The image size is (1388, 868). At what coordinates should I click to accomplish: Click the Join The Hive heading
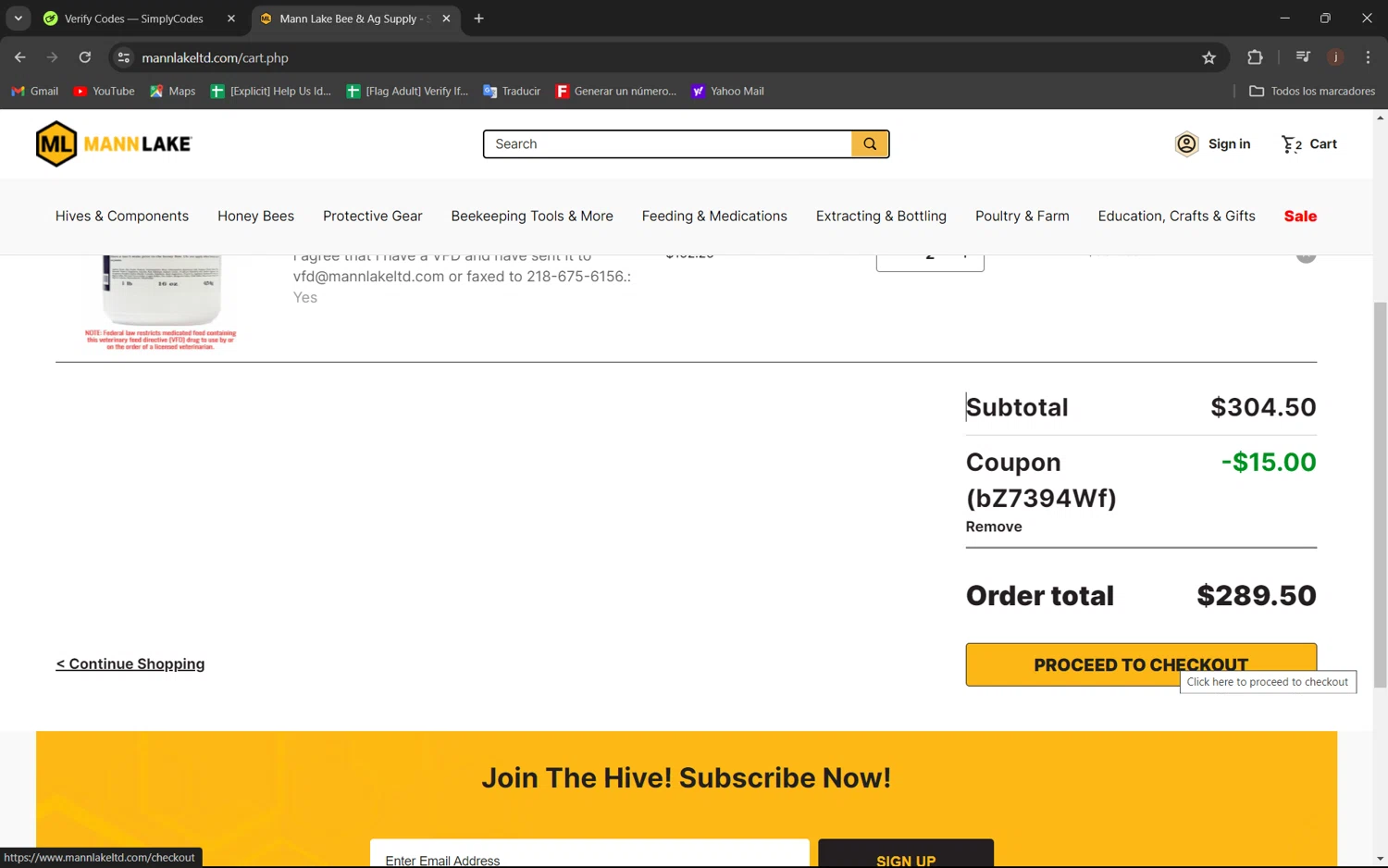[x=687, y=777]
